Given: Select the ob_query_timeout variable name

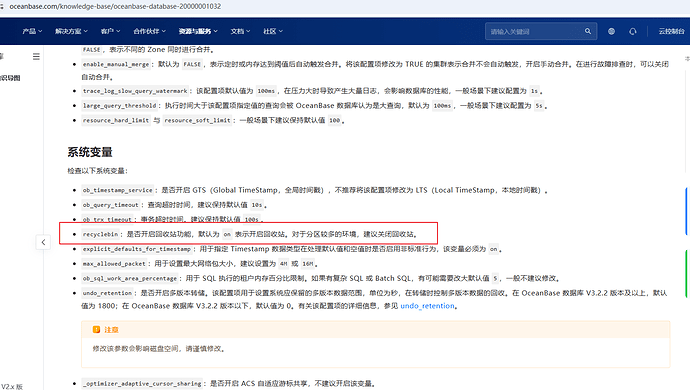Looking at the screenshot, I should tap(110, 205).
